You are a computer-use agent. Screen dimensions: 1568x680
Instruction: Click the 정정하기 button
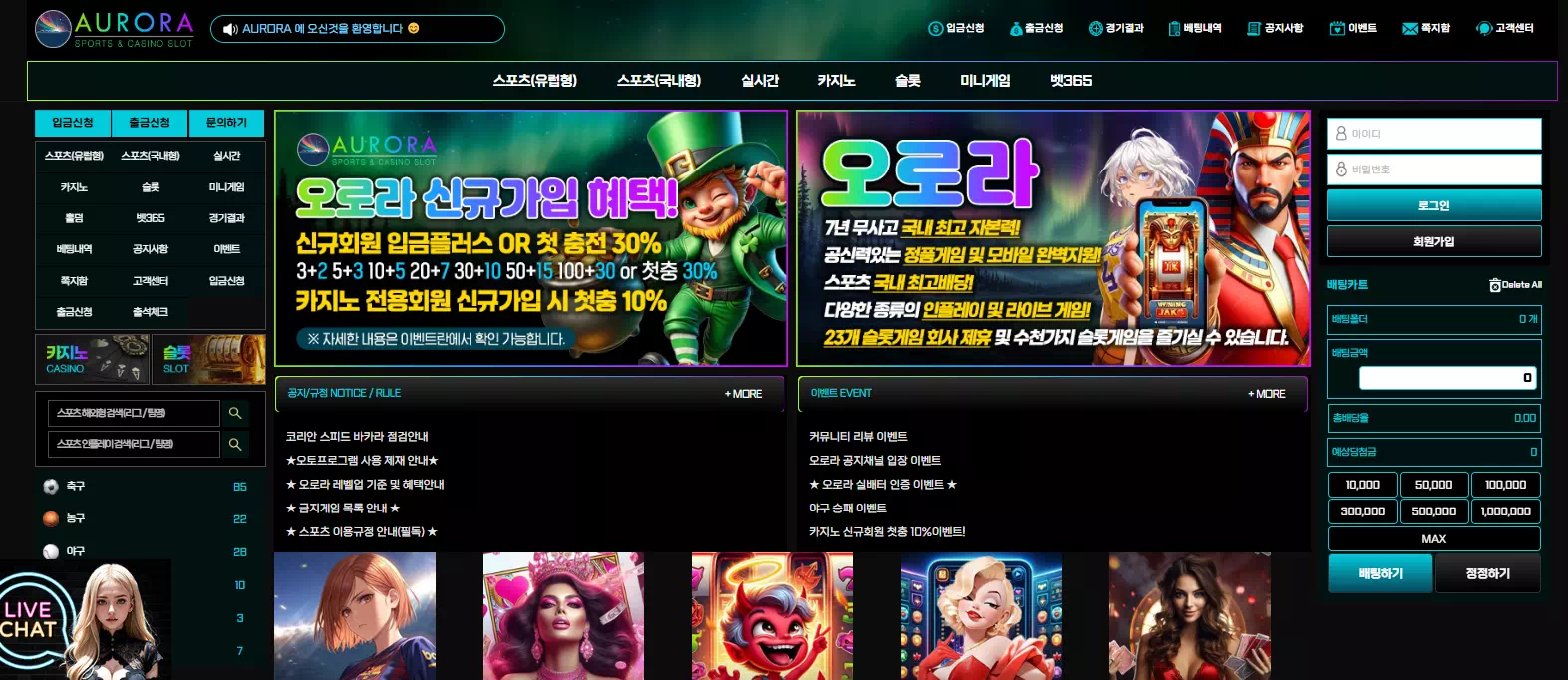click(x=1487, y=573)
